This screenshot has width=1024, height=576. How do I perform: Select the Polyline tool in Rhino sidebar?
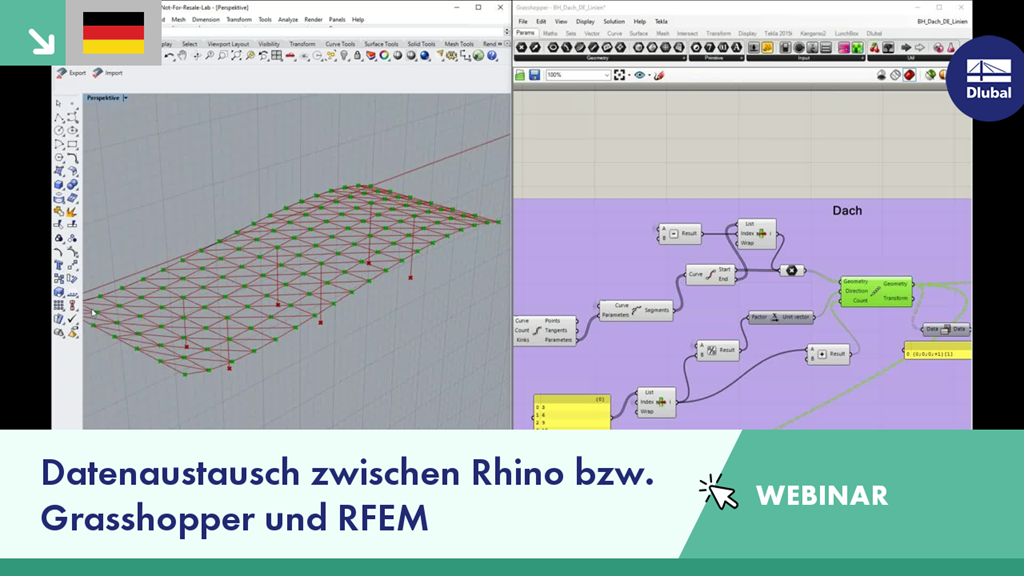(59, 118)
